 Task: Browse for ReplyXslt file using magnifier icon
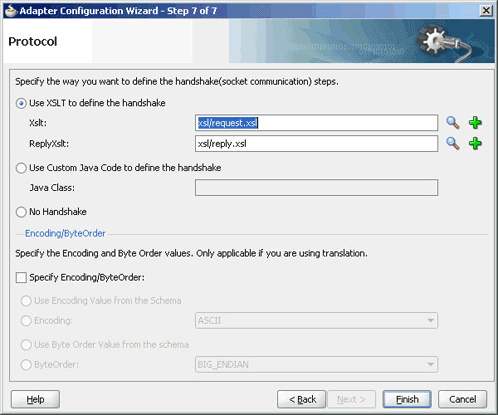pos(453,144)
